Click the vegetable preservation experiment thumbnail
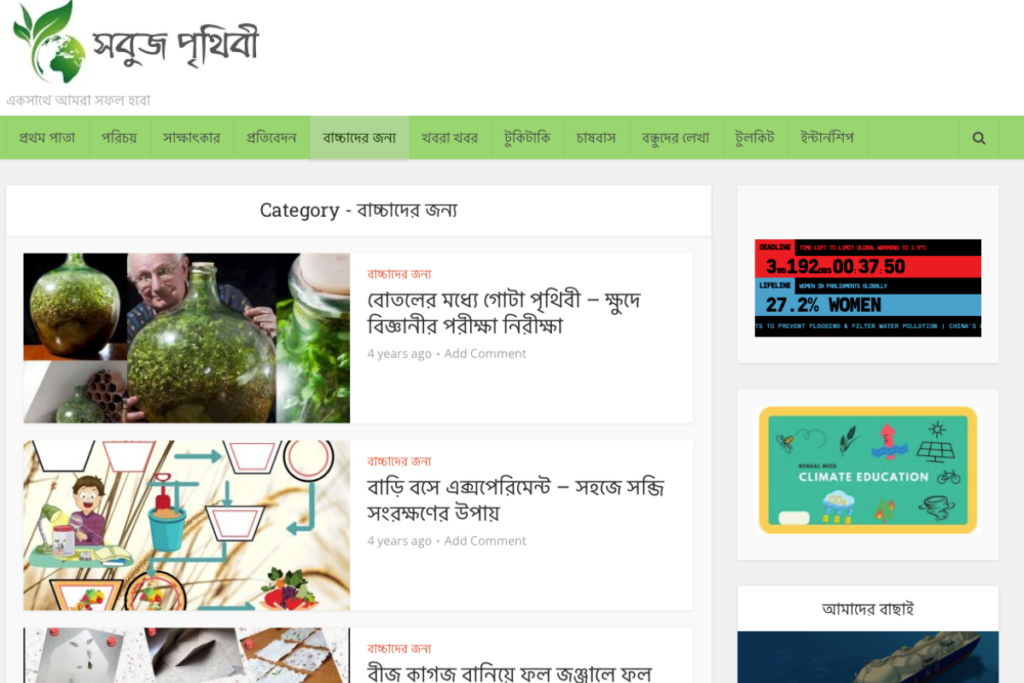The height and width of the screenshot is (683, 1024). coord(187,525)
